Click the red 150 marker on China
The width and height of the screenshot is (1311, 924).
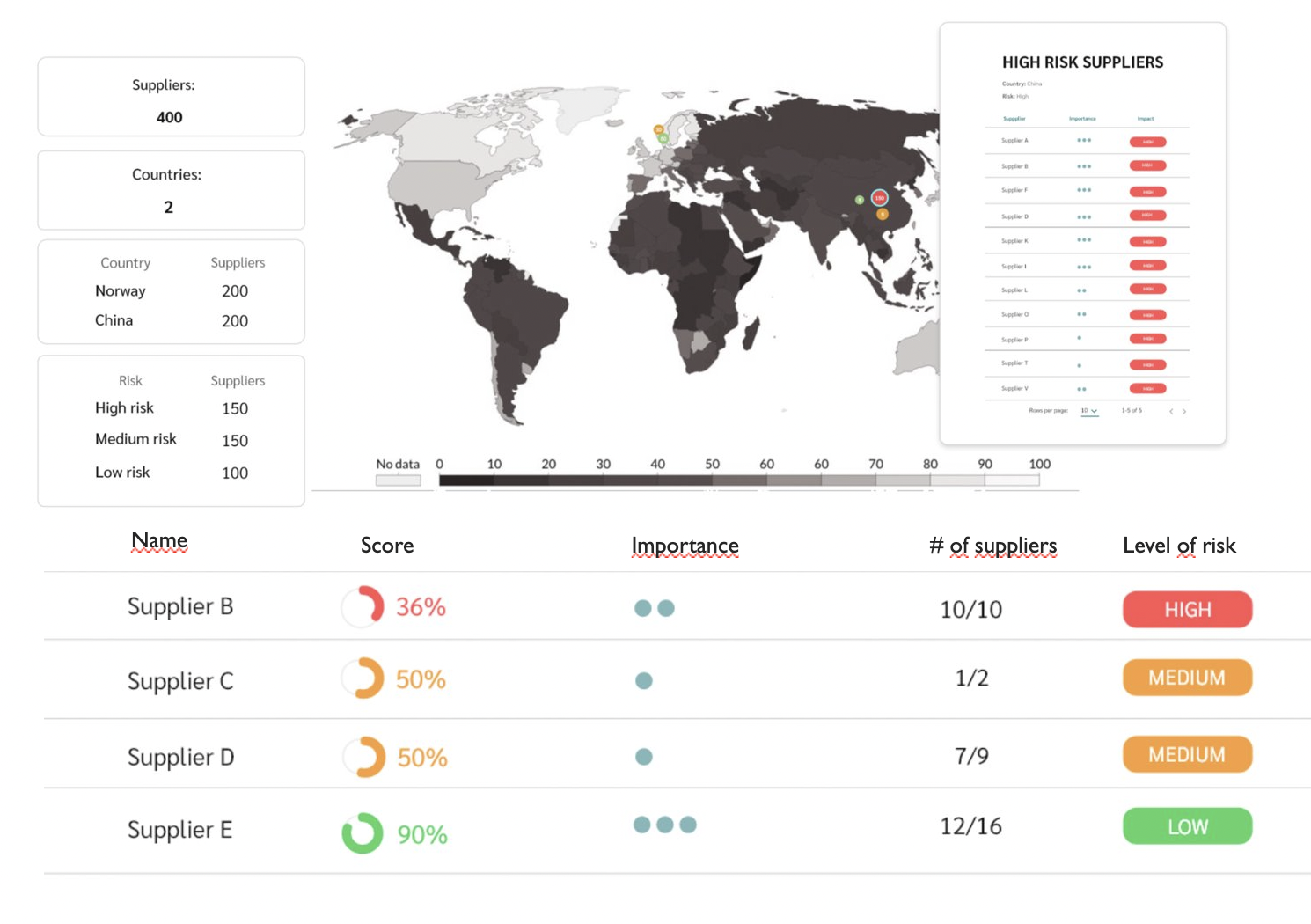pos(879,198)
